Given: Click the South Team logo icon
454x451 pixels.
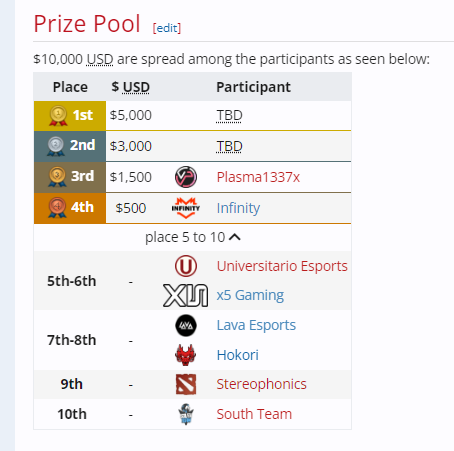Looking at the screenshot, I should 186,414.
